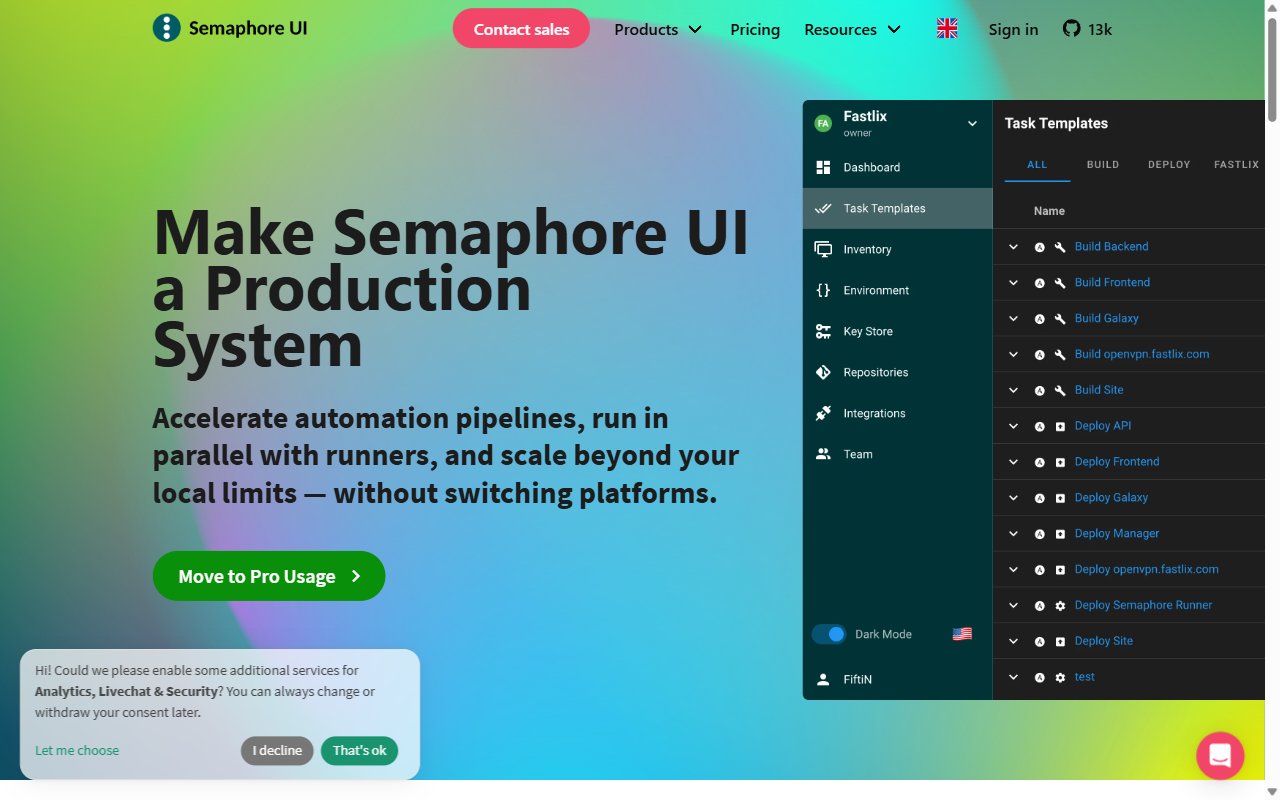
Task: Open the live chat bubble icon
Action: coord(1220,755)
